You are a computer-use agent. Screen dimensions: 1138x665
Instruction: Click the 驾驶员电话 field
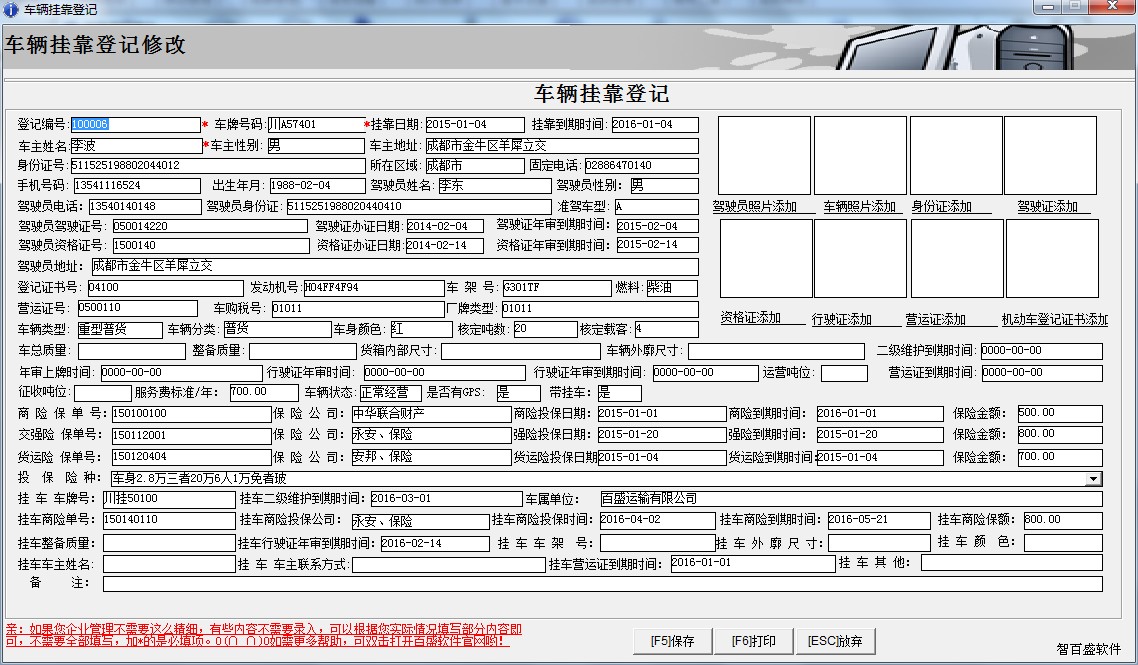(x=144, y=207)
